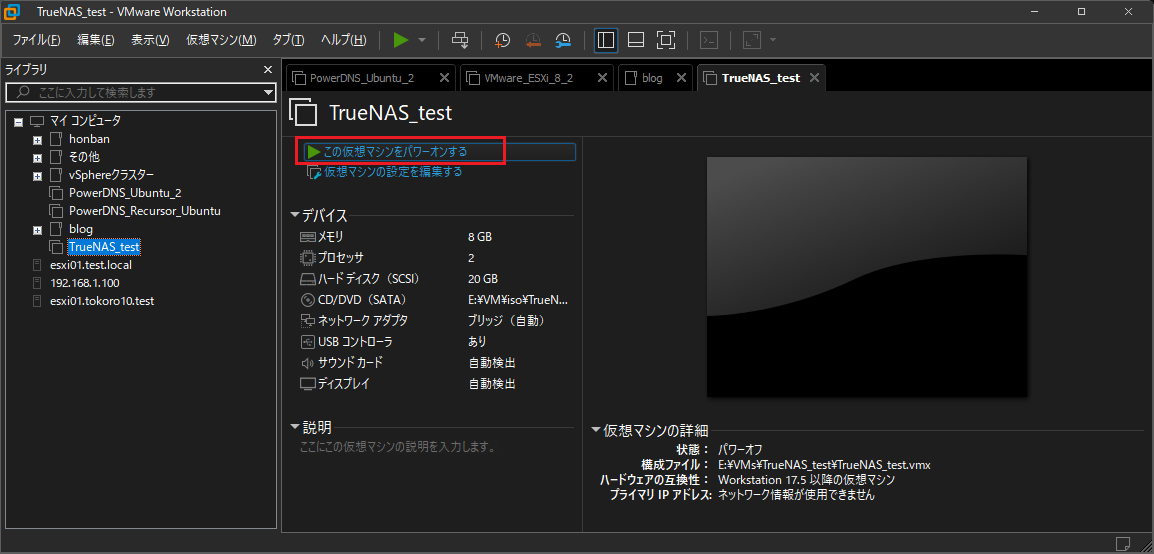Open the ファイル menu
Screen dimensions: 1154x554
click(37, 40)
